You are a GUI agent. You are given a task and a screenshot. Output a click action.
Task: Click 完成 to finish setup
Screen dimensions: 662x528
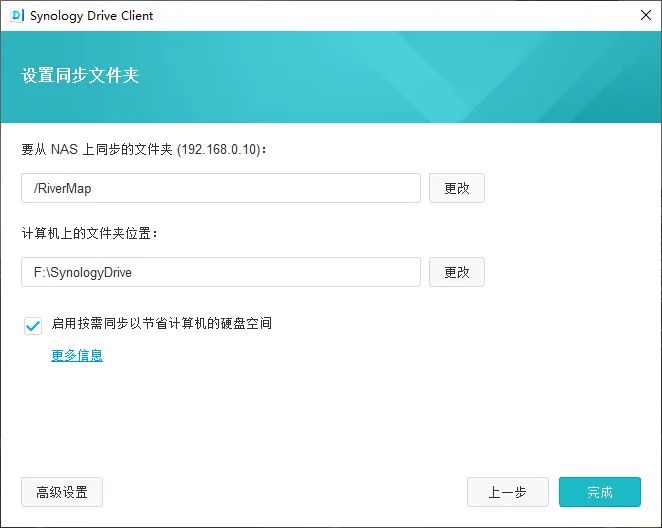pyautogui.click(x=600, y=492)
